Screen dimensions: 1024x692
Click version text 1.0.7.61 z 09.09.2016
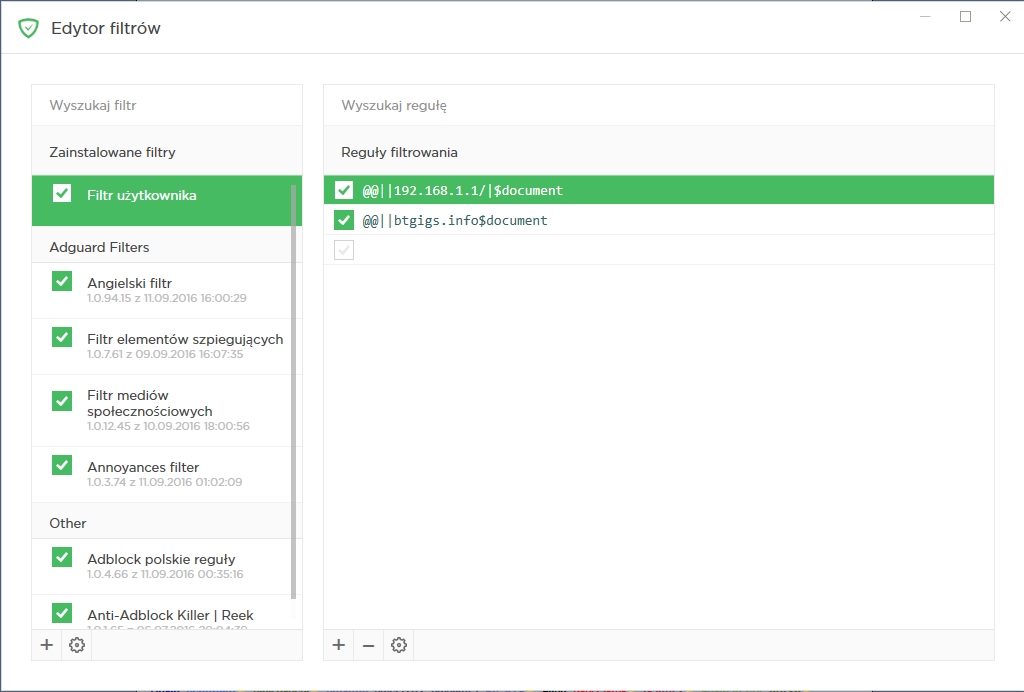click(165, 354)
